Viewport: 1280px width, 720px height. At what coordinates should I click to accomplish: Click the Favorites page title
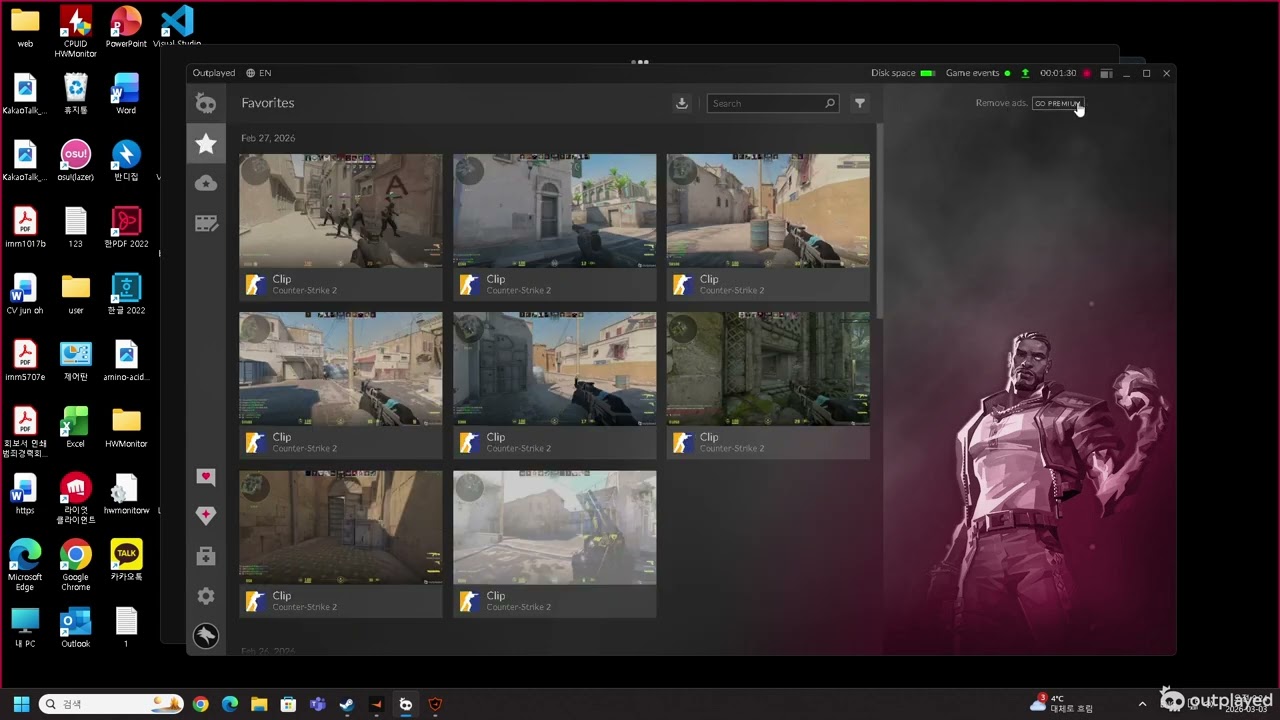pos(267,103)
